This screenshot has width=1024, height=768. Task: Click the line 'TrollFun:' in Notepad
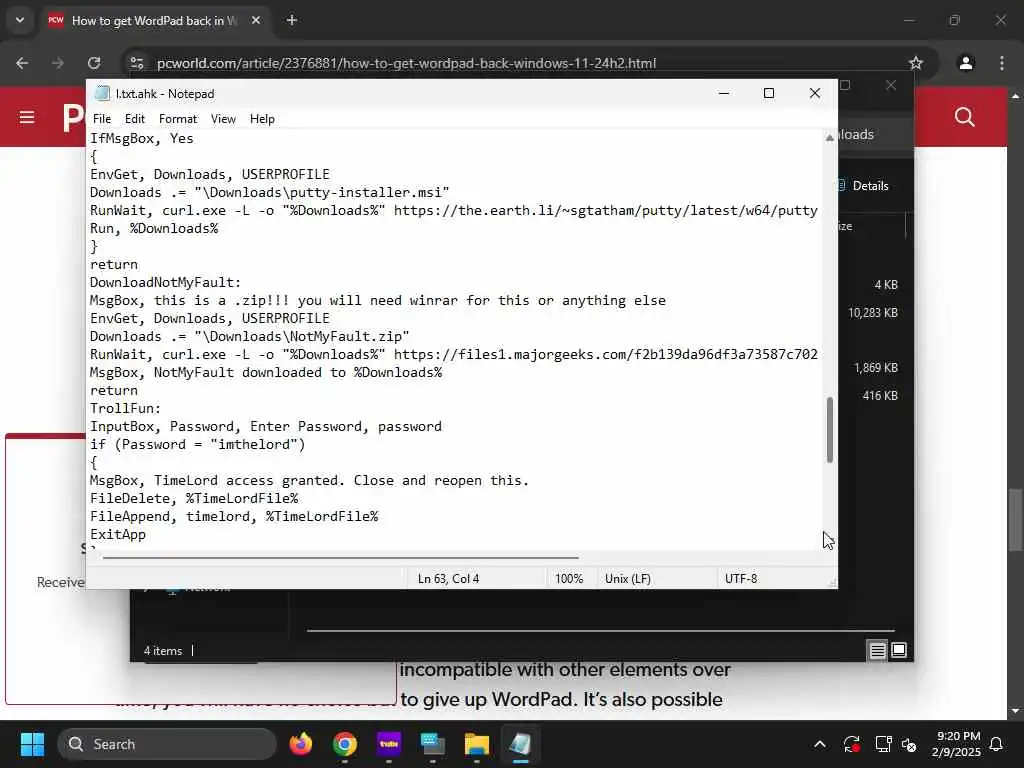(125, 409)
